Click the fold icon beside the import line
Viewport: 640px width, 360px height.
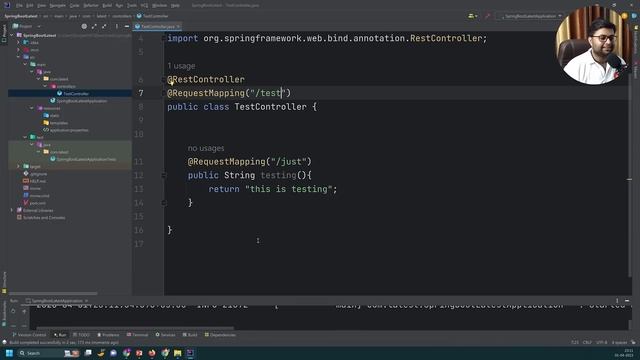[164, 38]
